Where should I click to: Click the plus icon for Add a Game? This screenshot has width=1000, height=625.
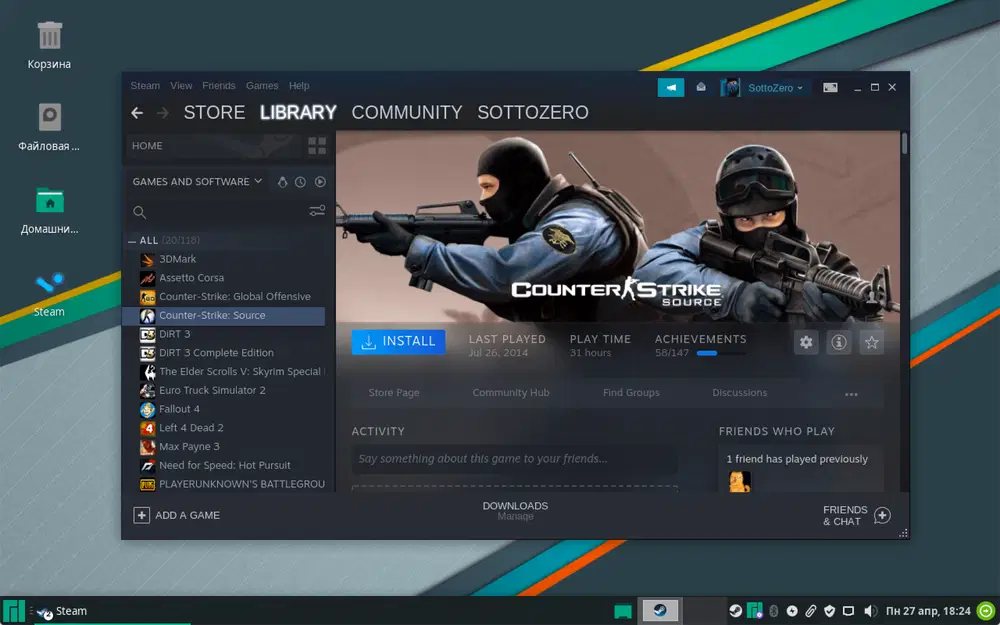[141, 515]
